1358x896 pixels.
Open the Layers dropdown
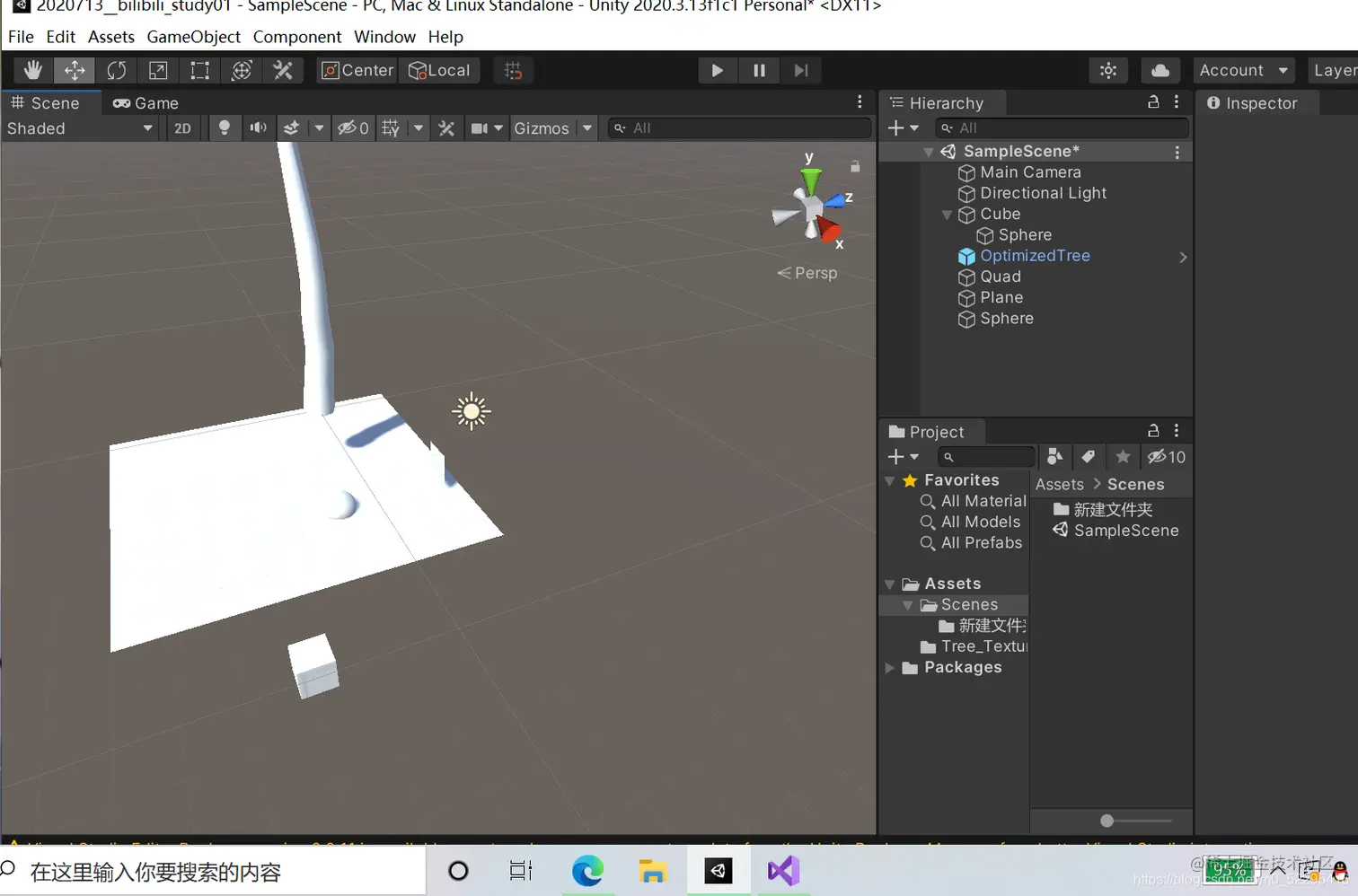(x=1334, y=70)
